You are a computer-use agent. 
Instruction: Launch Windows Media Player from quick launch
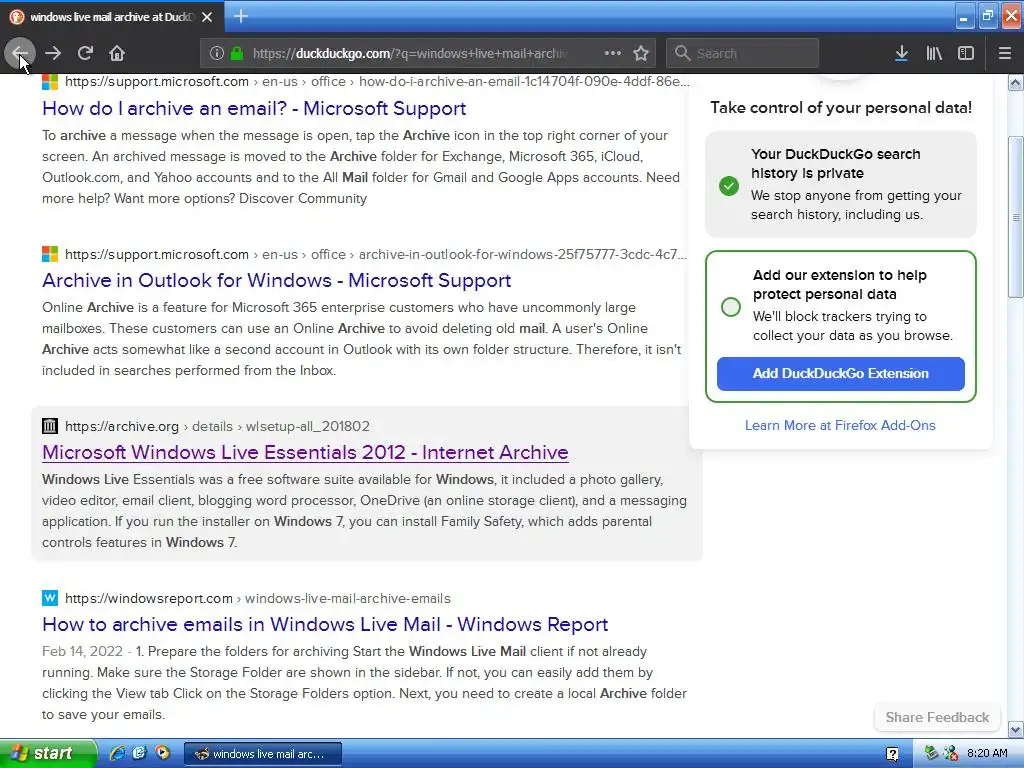pyautogui.click(x=162, y=753)
